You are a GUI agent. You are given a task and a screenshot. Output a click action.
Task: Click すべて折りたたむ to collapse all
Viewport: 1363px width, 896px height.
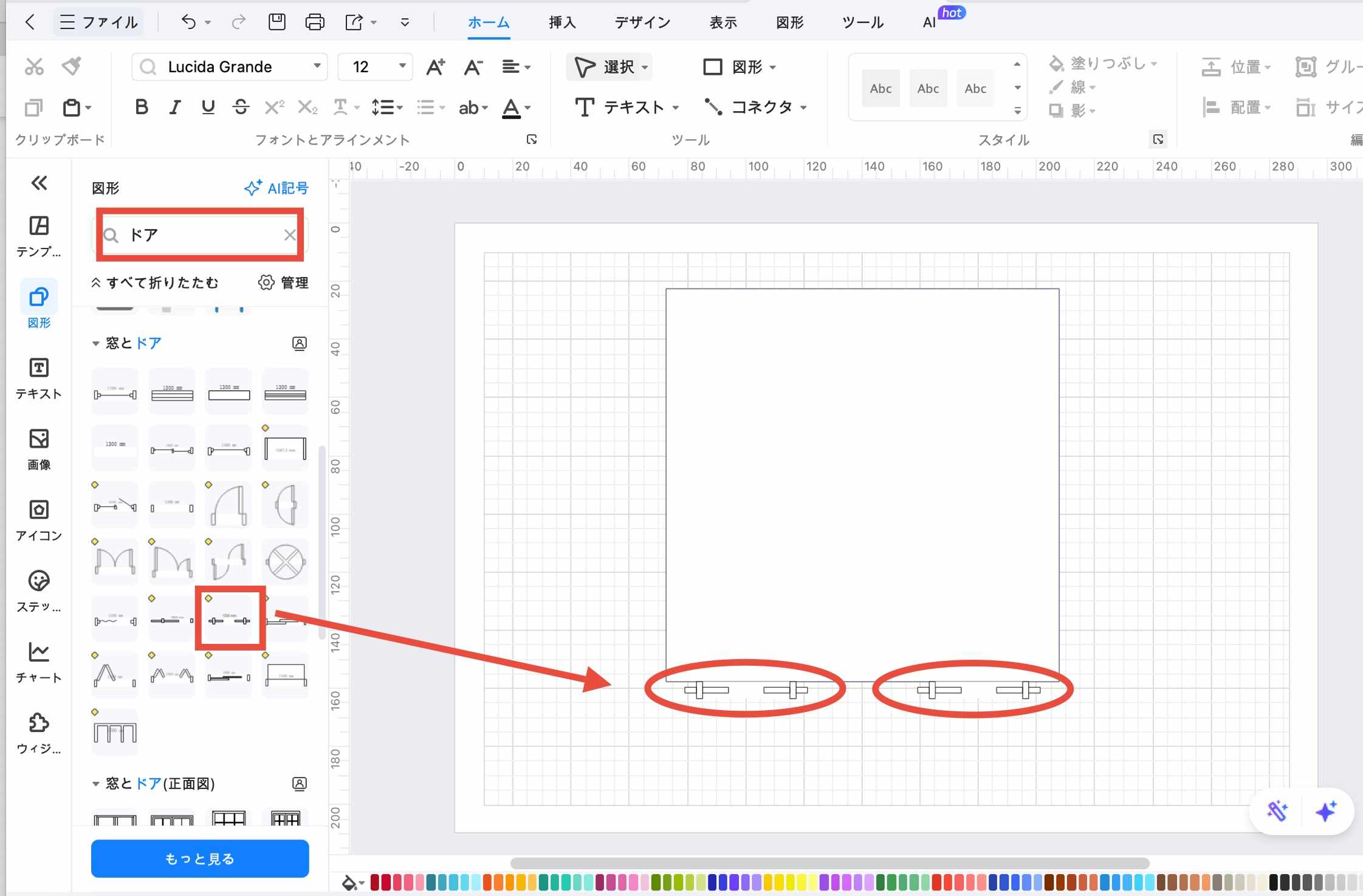pos(155,282)
